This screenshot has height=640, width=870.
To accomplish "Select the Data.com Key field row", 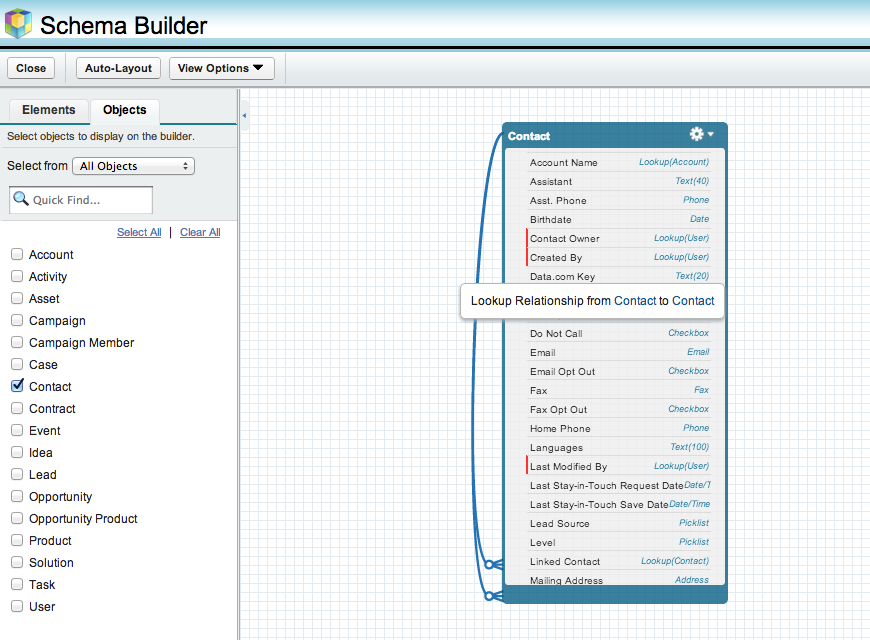I will pyautogui.click(x=618, y=276).
